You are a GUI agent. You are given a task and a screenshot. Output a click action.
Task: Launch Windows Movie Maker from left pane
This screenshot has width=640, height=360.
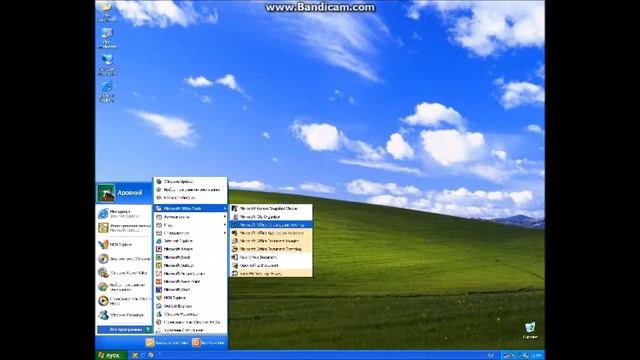pyautogui.click(x=124, y=273)
